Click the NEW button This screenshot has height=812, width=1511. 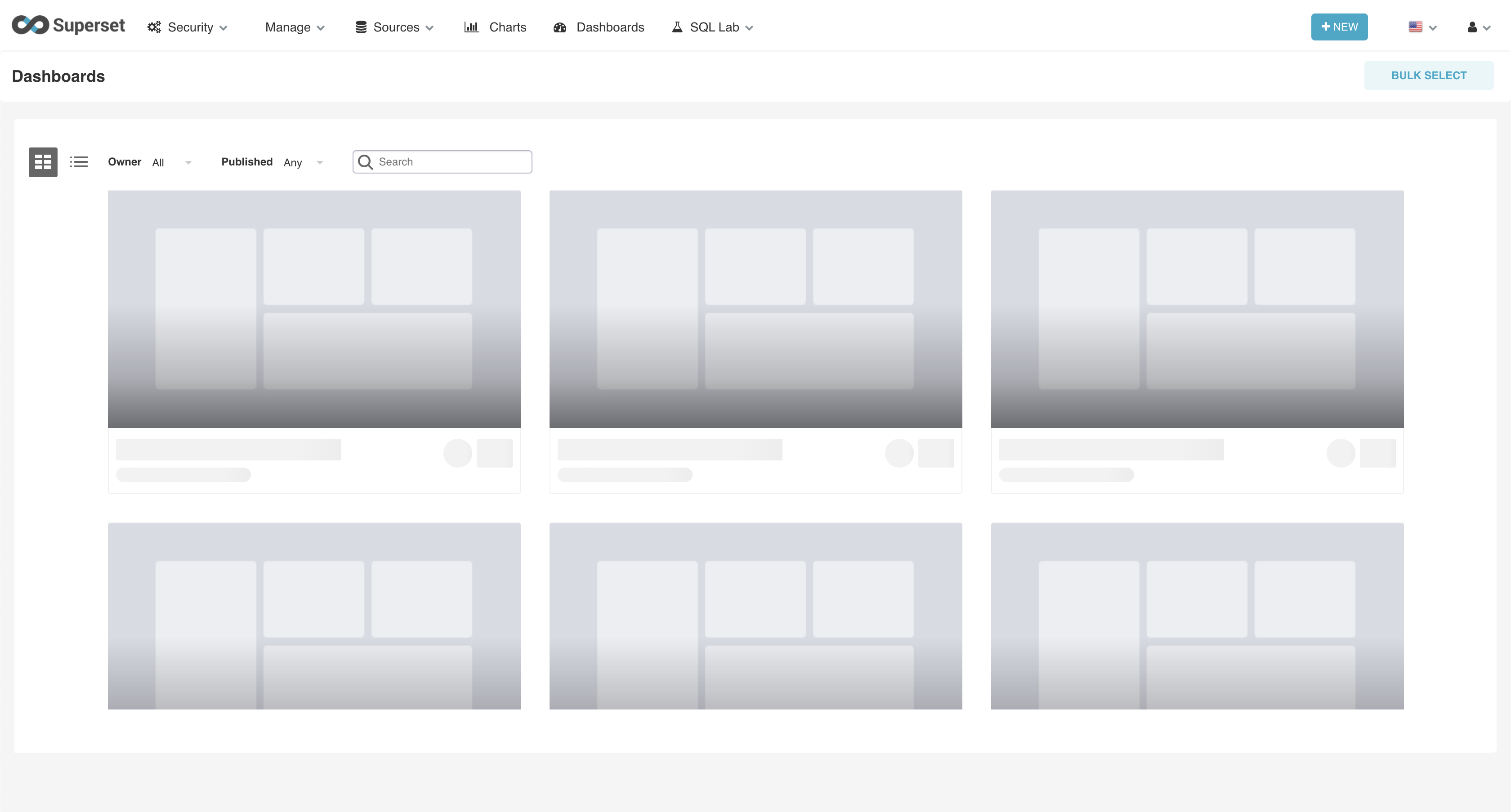coord(1339,27)
